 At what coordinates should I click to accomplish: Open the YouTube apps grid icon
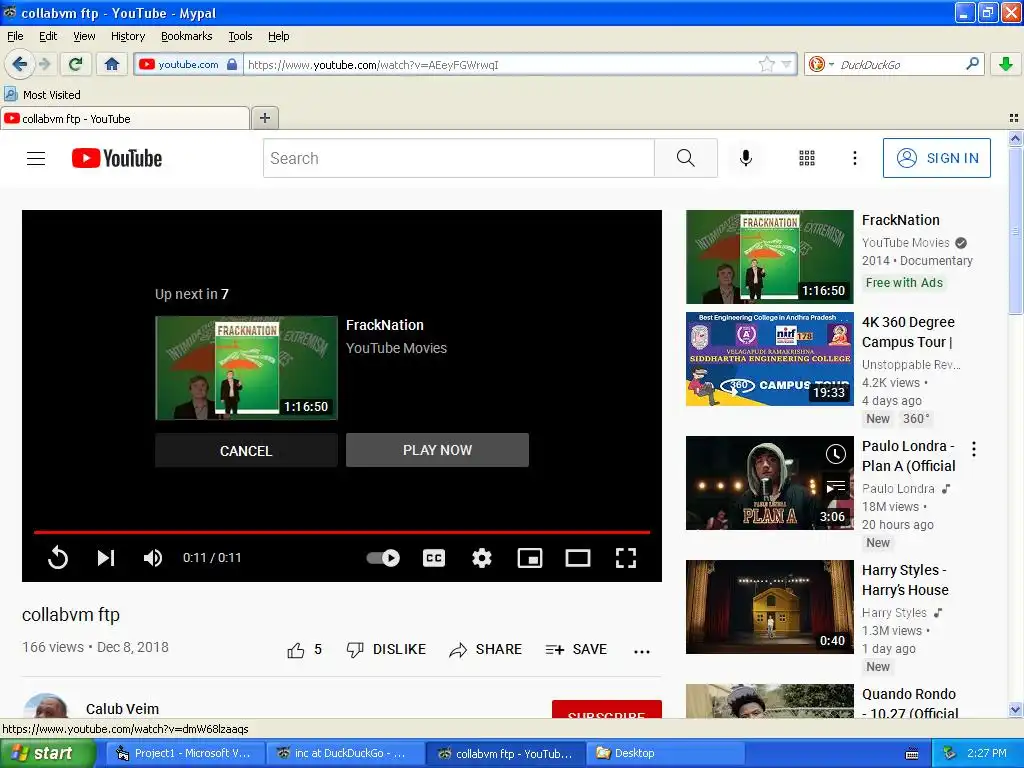tap(807, 158)
